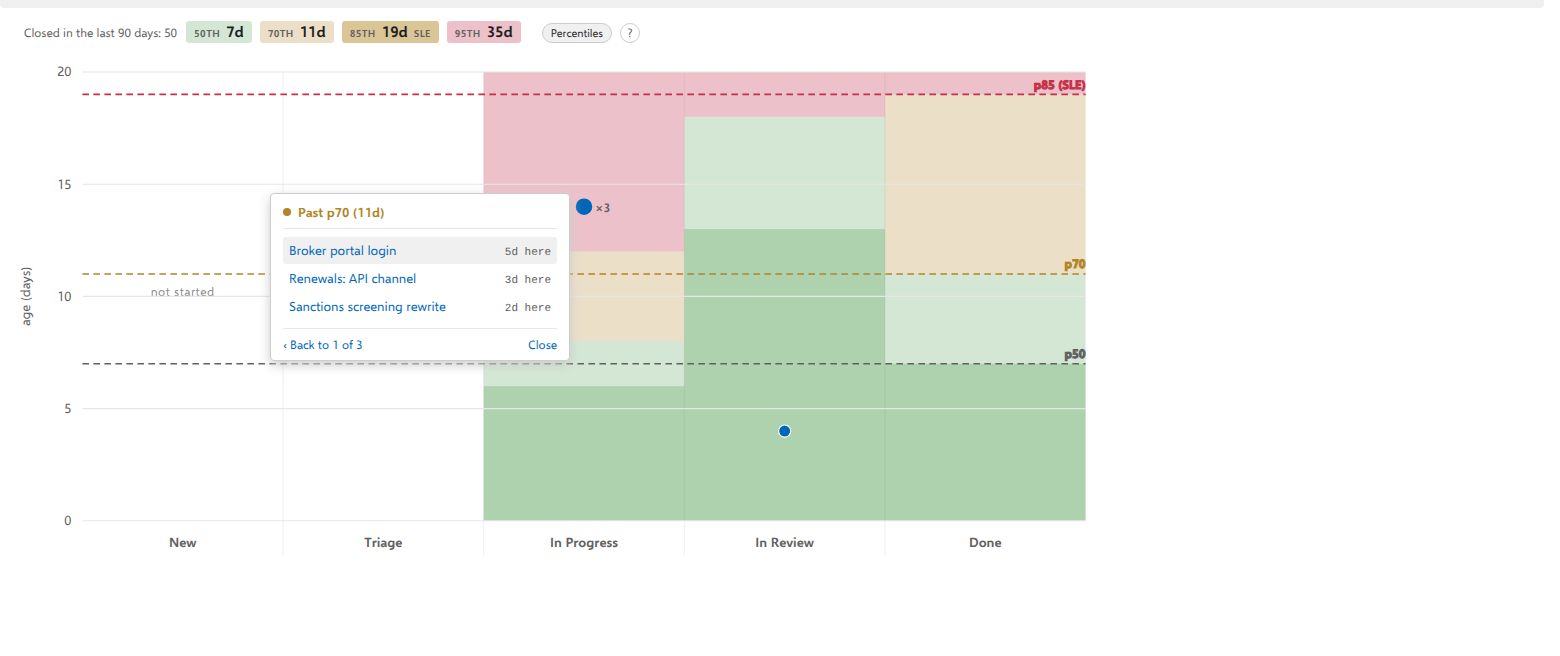Click the In Progress column label
The image size is (1560, 656).
pos(584,543)
